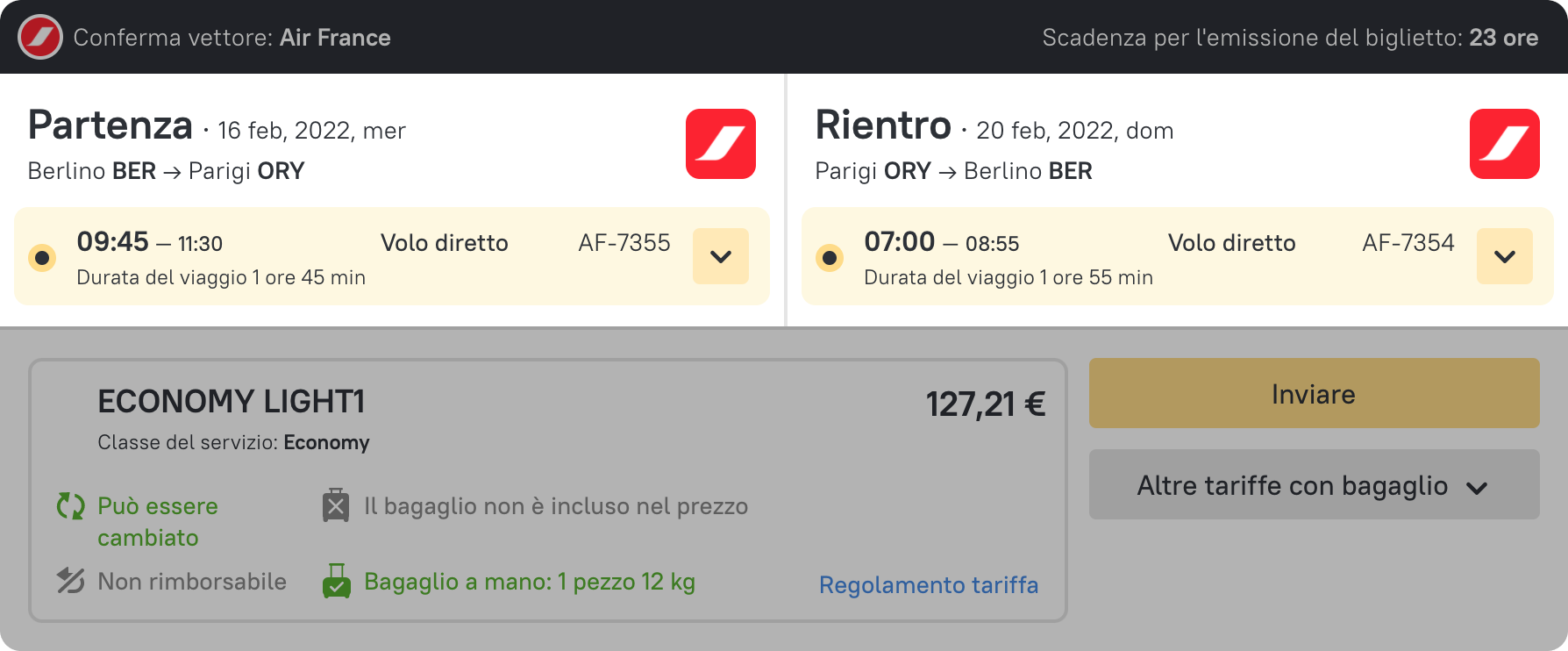Click the 127,21 € price
1568x651 pixels.
click(x=985, y=404)
